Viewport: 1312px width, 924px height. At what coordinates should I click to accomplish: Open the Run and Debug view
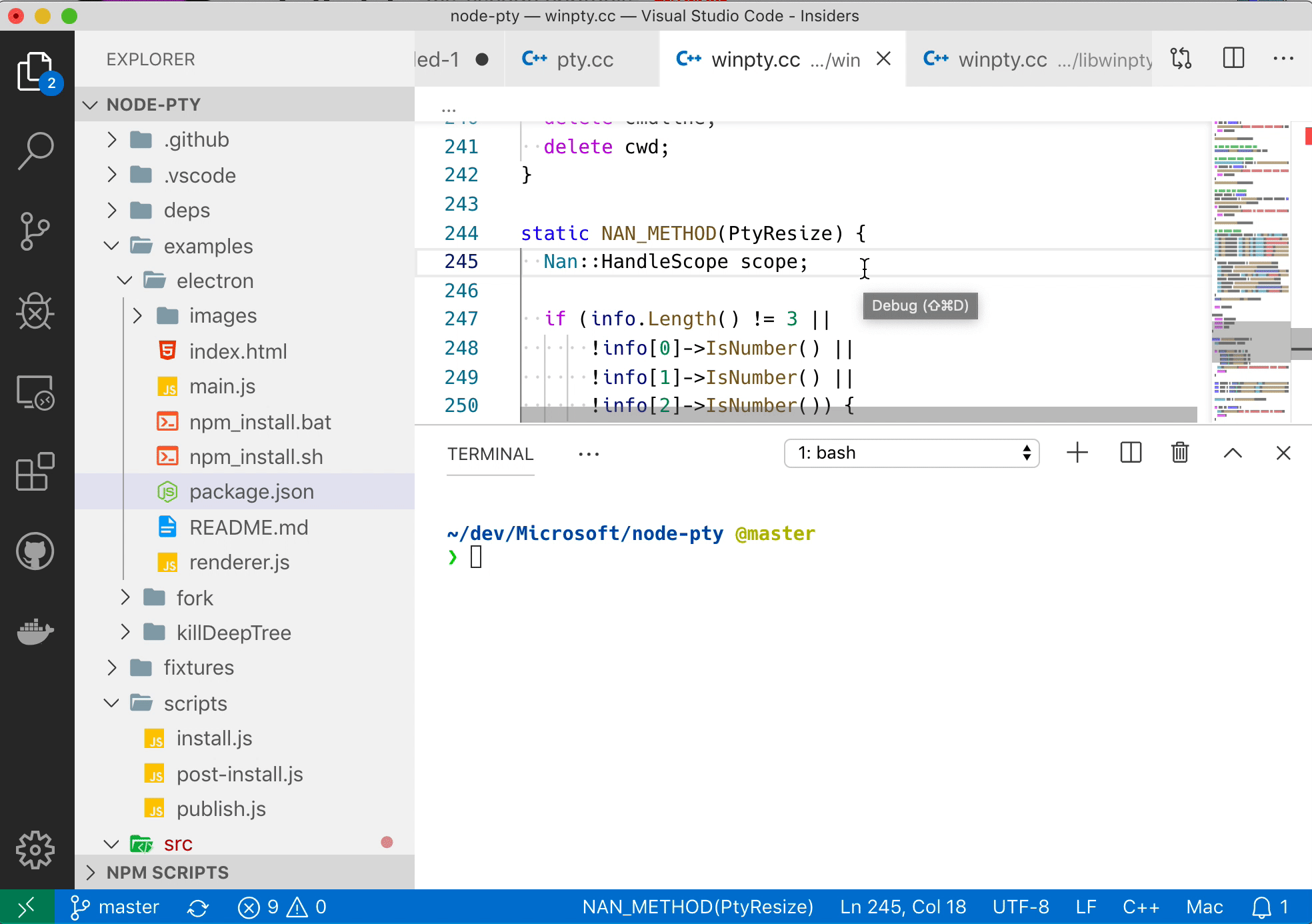(35, 312)
